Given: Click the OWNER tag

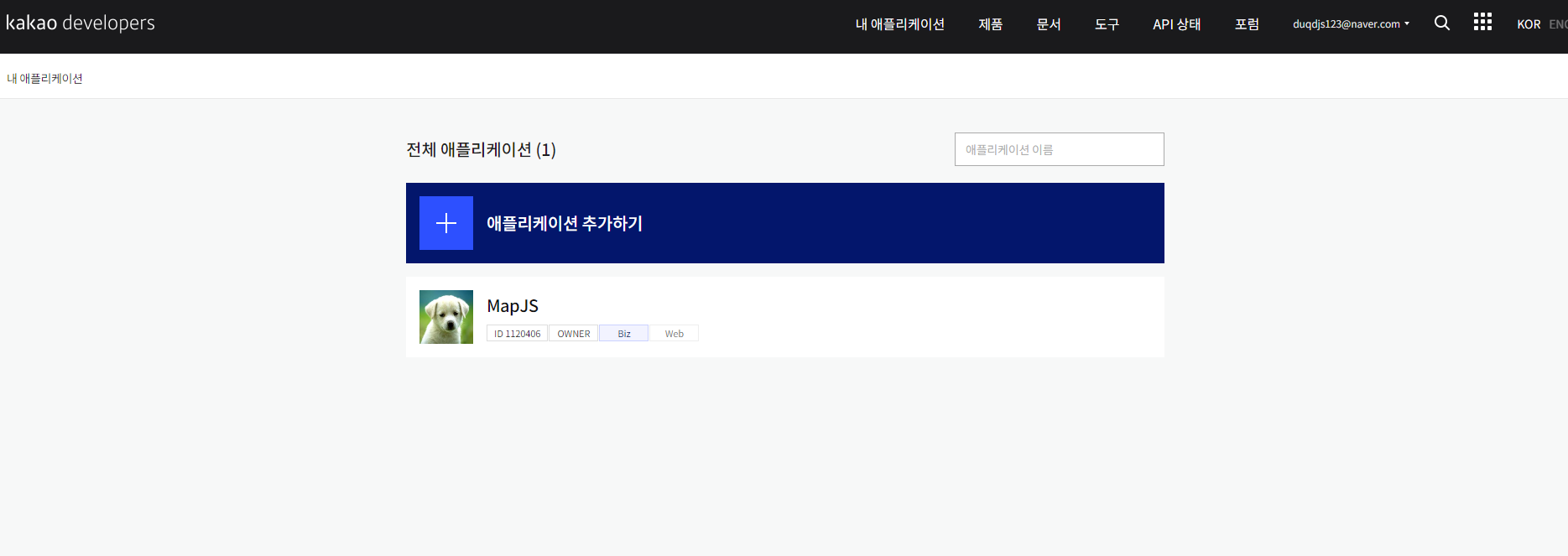Looking at the screenshot, I should (574, 334).
